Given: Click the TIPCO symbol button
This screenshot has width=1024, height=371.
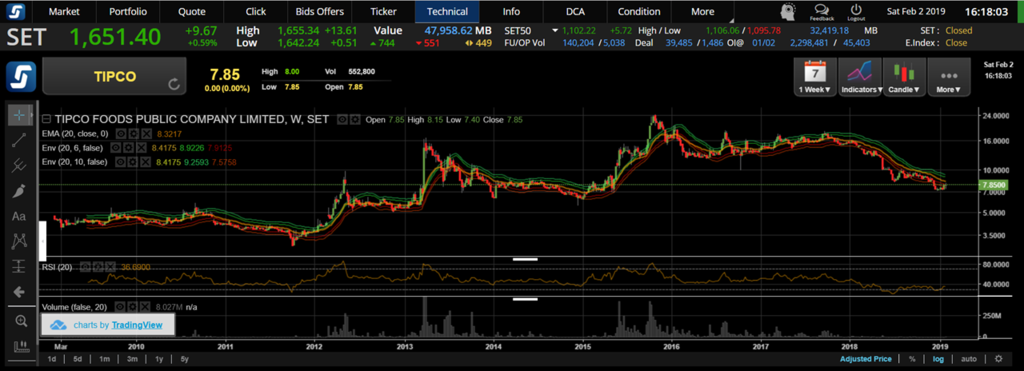Looking at the screenshot, I should [x=114, y=76].
